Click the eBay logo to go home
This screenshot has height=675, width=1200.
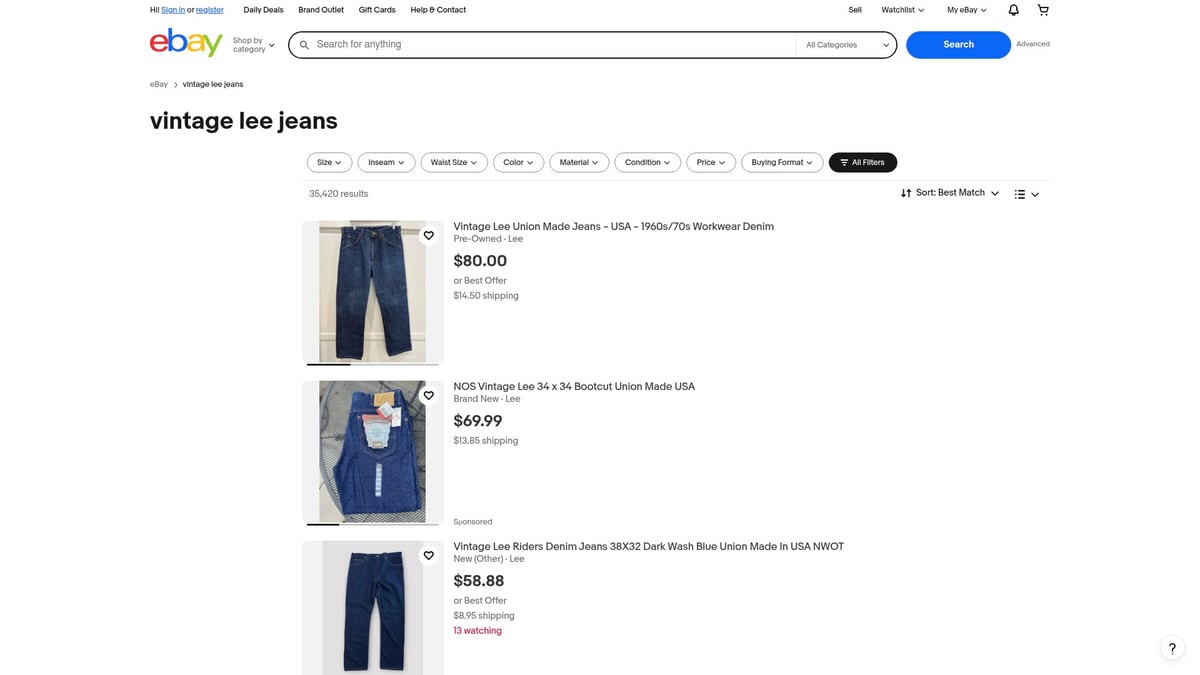[185, 43]
